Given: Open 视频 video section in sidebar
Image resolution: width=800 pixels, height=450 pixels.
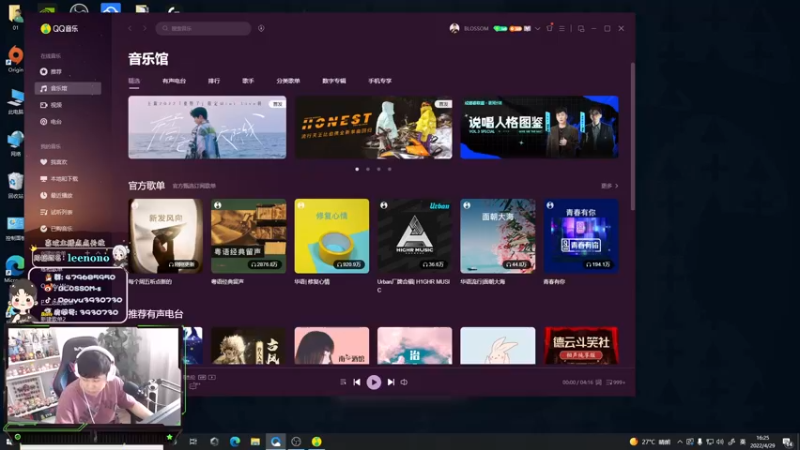Looking at the screenshot, I should pyautogui.click(x=51, y=105).
